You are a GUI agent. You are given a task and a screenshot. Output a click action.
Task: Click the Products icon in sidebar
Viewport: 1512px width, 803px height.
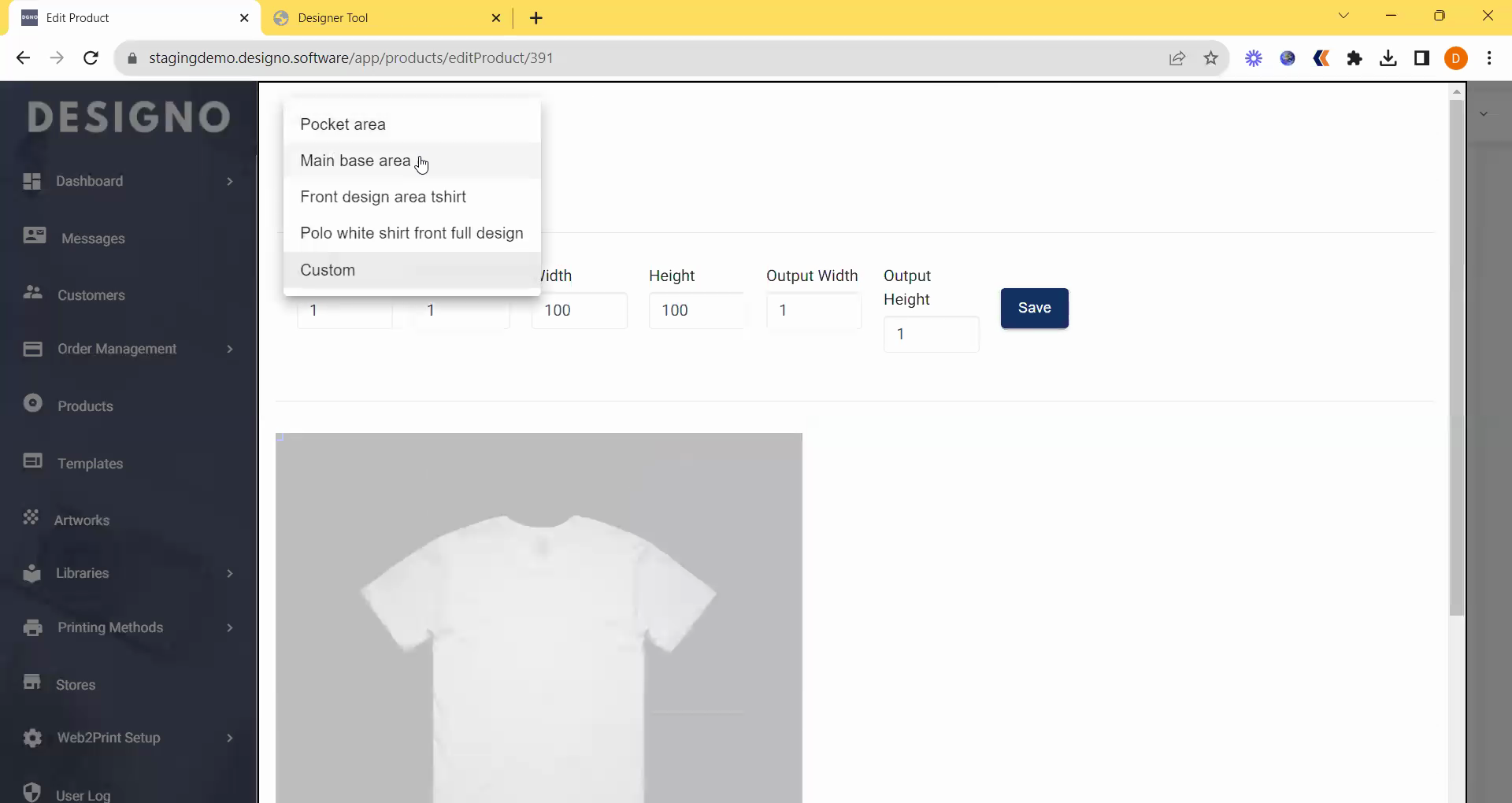pos(33,403)
